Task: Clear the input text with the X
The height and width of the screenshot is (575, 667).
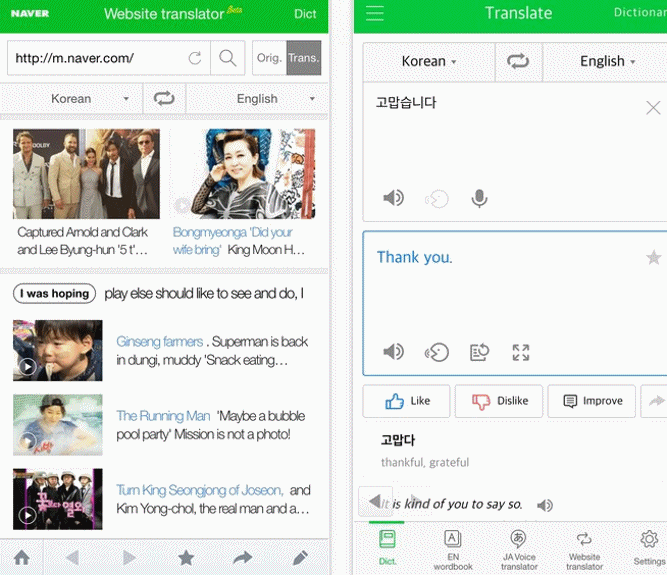Action: pos(653,108)
